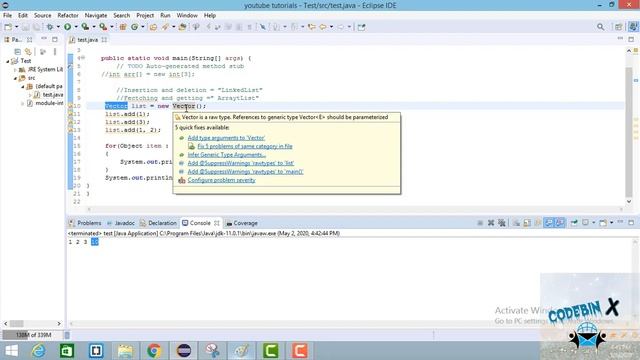The width and height of the screenshot is (640, 360).
Task: Click Add @SuppressWarnings 'rawtypes' to 'list'
Action: (240, 163)
